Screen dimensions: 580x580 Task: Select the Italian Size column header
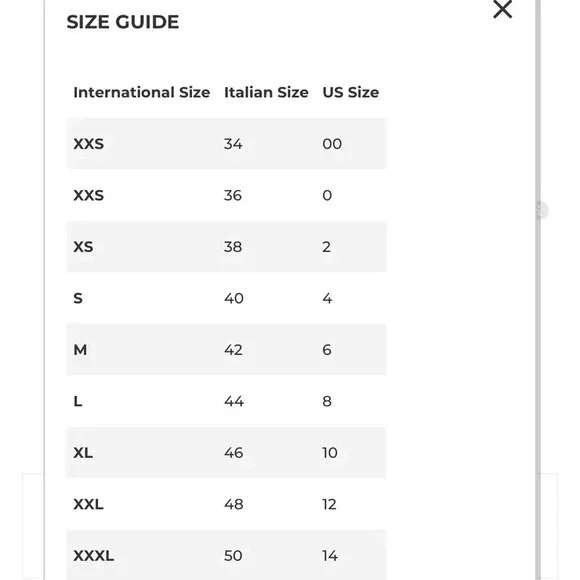[266, 92]
